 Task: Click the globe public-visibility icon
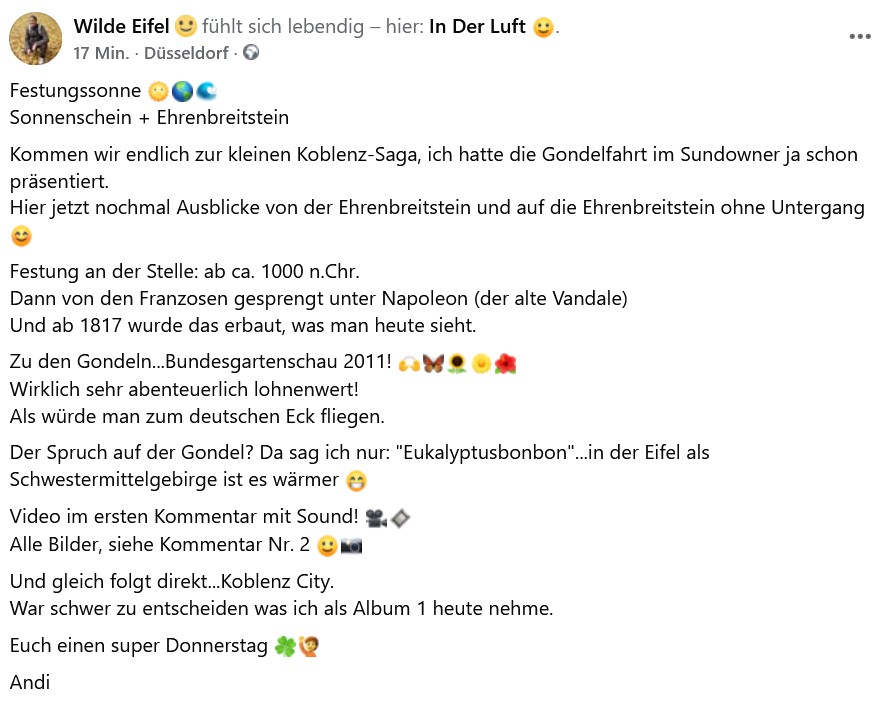(251, 53)
